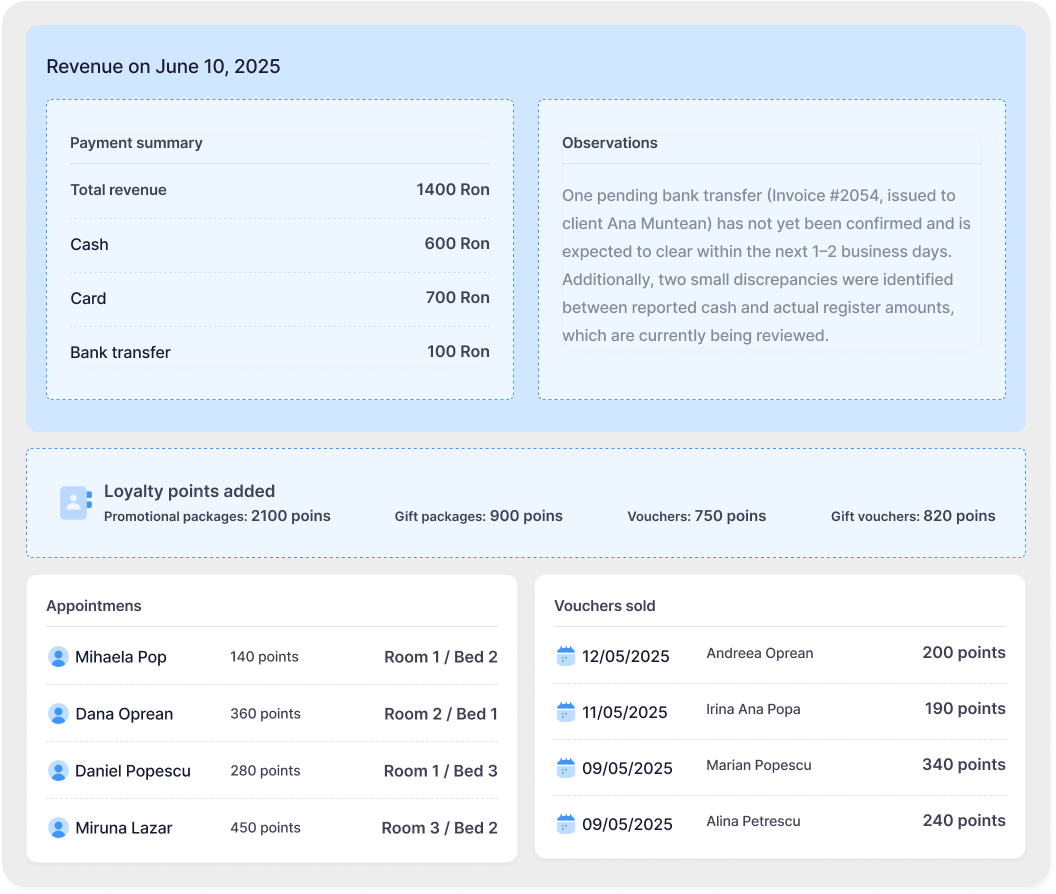Screen dimensions: 1056x894
Task: Select Andreea Oprean in Vouchers sold
Action: (x=759, y=653)
